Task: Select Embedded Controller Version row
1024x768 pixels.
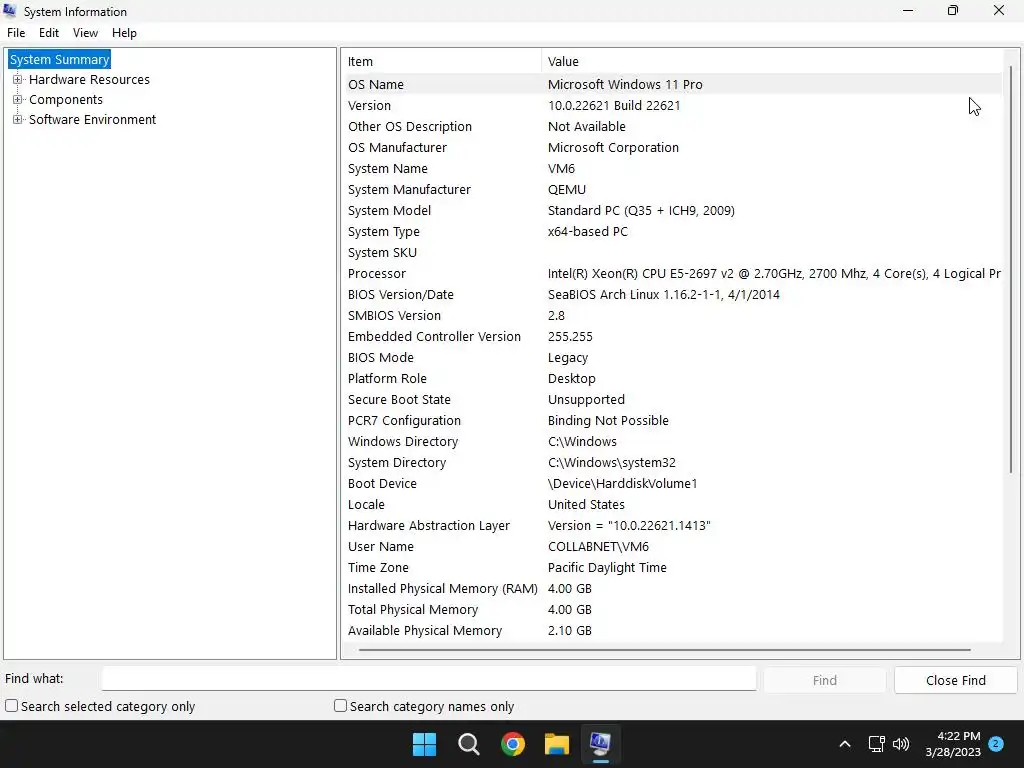Action: (673, 336)
